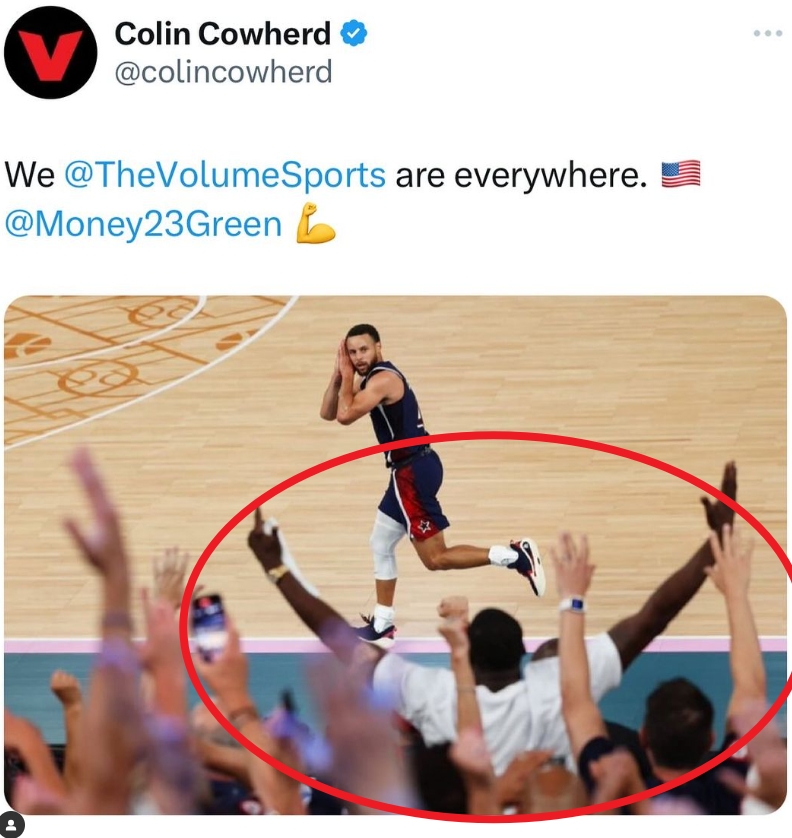Click the blue verified checkmark badge
The width and height of the screenshot is (792, 838).
[x=353, y=33]
